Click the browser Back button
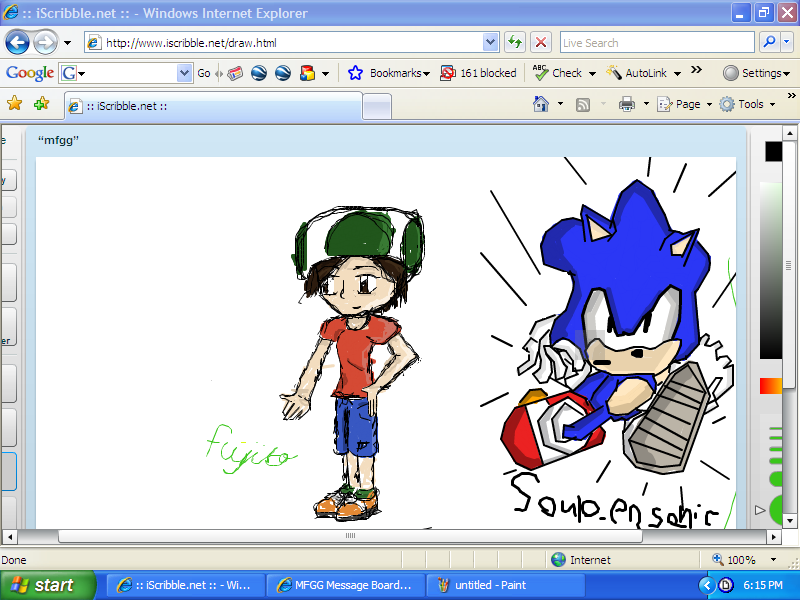Screen dimensions: 800x600 pos(18,43)
